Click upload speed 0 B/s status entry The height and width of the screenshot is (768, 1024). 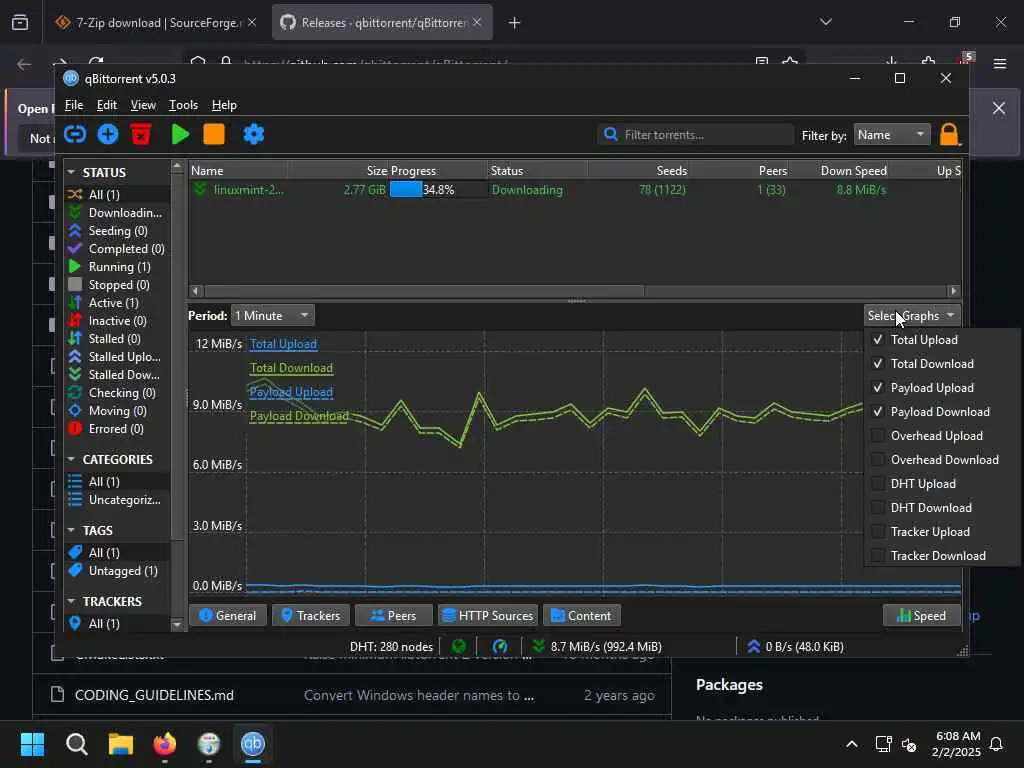[x=795, y=647]
